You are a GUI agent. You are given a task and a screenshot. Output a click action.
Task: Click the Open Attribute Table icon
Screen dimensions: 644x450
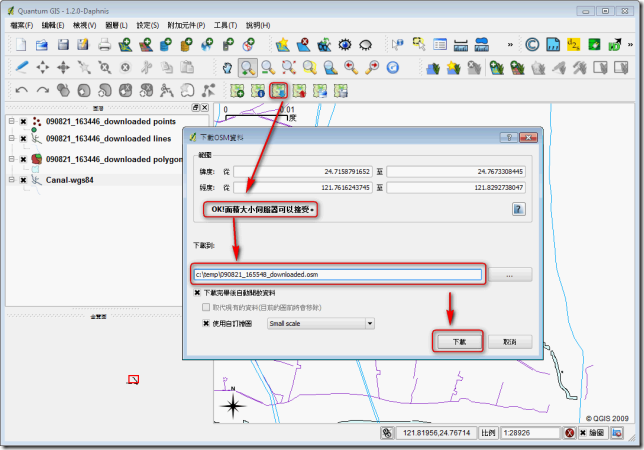point(440,44)
